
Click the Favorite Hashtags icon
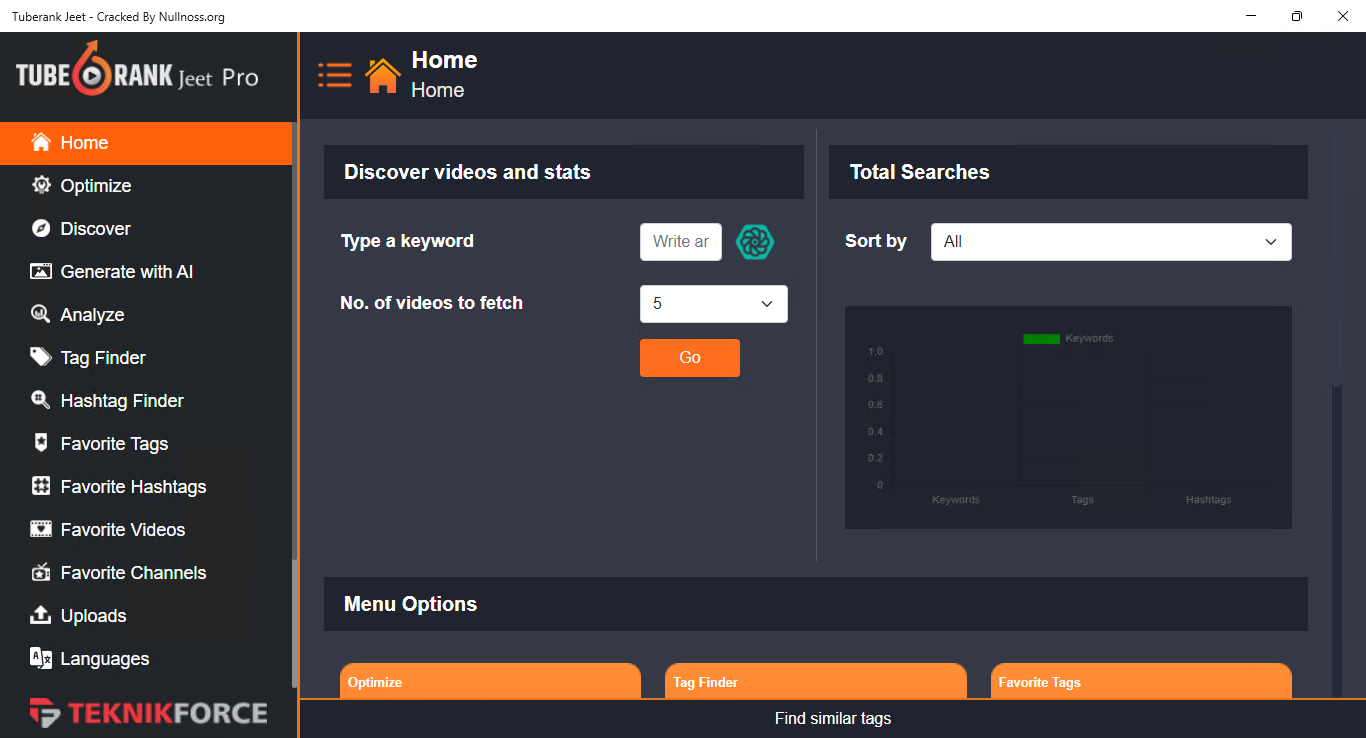click(x=41, y=486)
